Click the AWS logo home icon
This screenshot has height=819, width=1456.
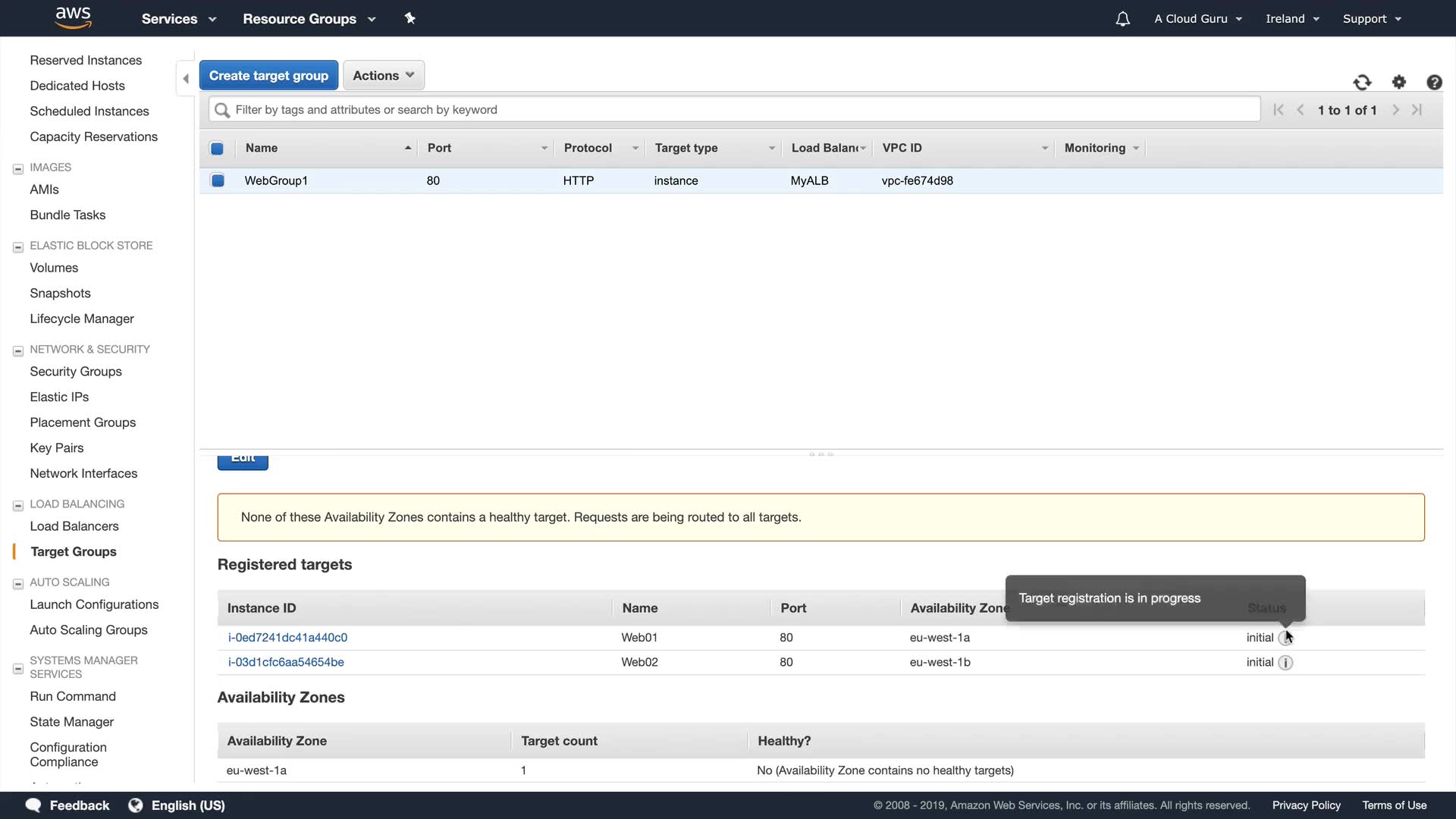coord(73,17)
